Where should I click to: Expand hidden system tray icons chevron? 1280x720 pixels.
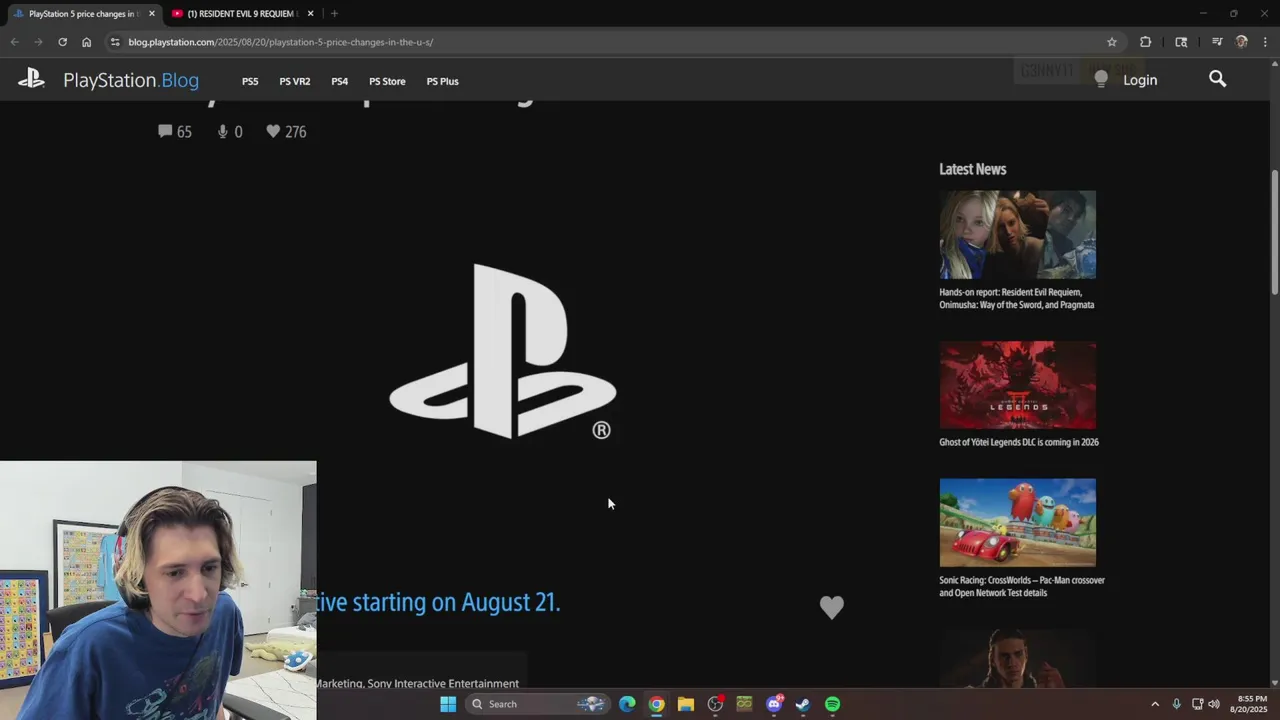(1155, 704)
